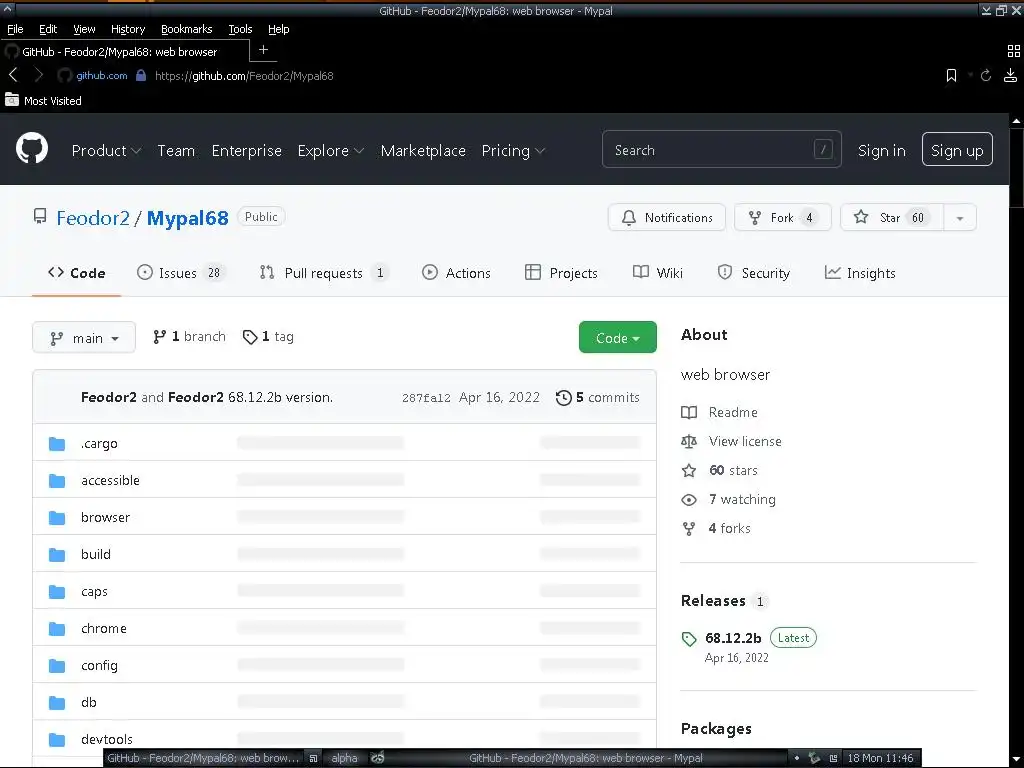The width and height of the screenshot is (1024, 768).
Task: Fork the repository with Fork button
Action: pyautogui.click(x=783, y=218)
